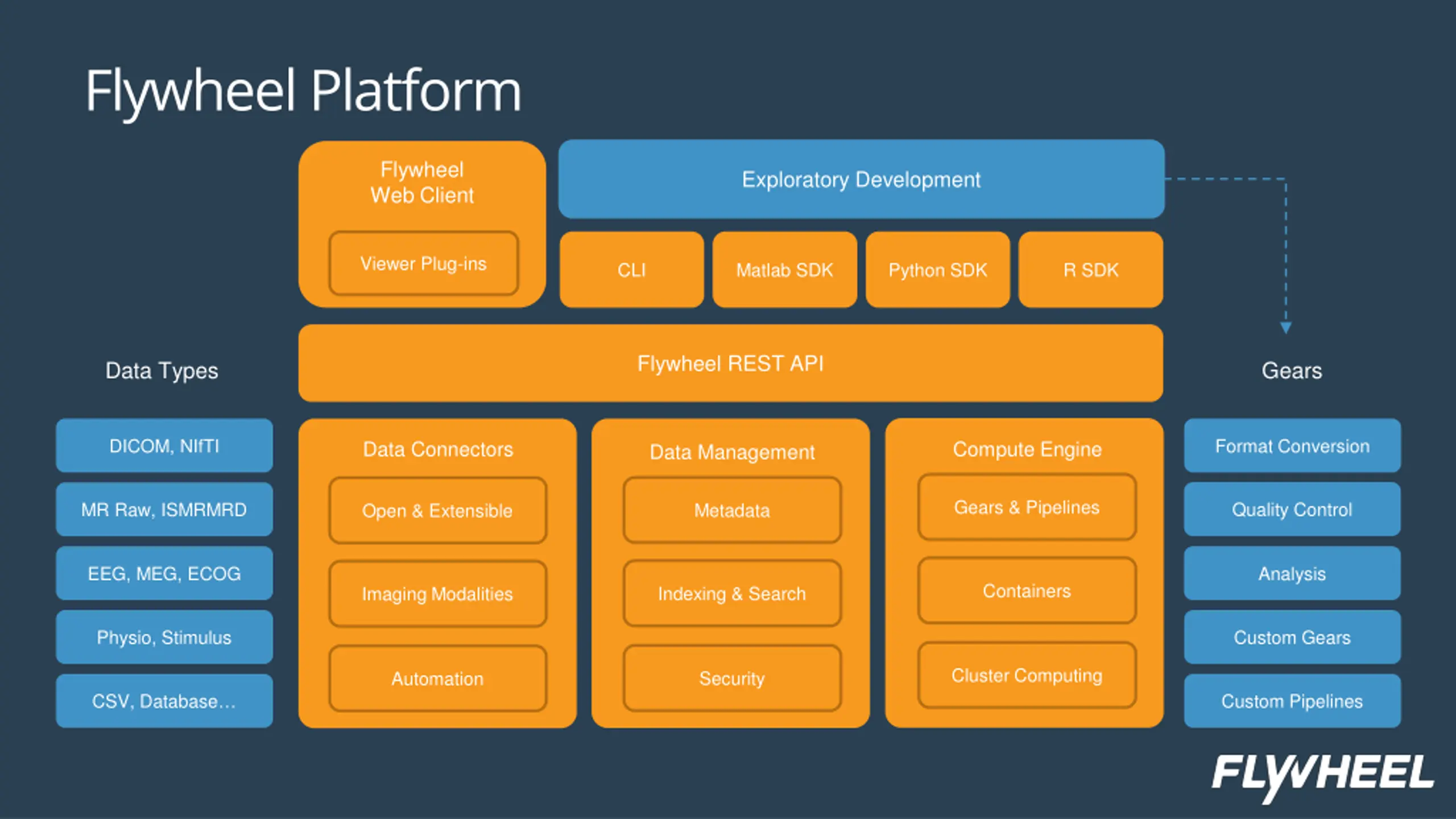The height and width of the screenshot is (819, 1456).
Task: Select the Automation box
Action: pyautogui.click(x=437, y=678)
